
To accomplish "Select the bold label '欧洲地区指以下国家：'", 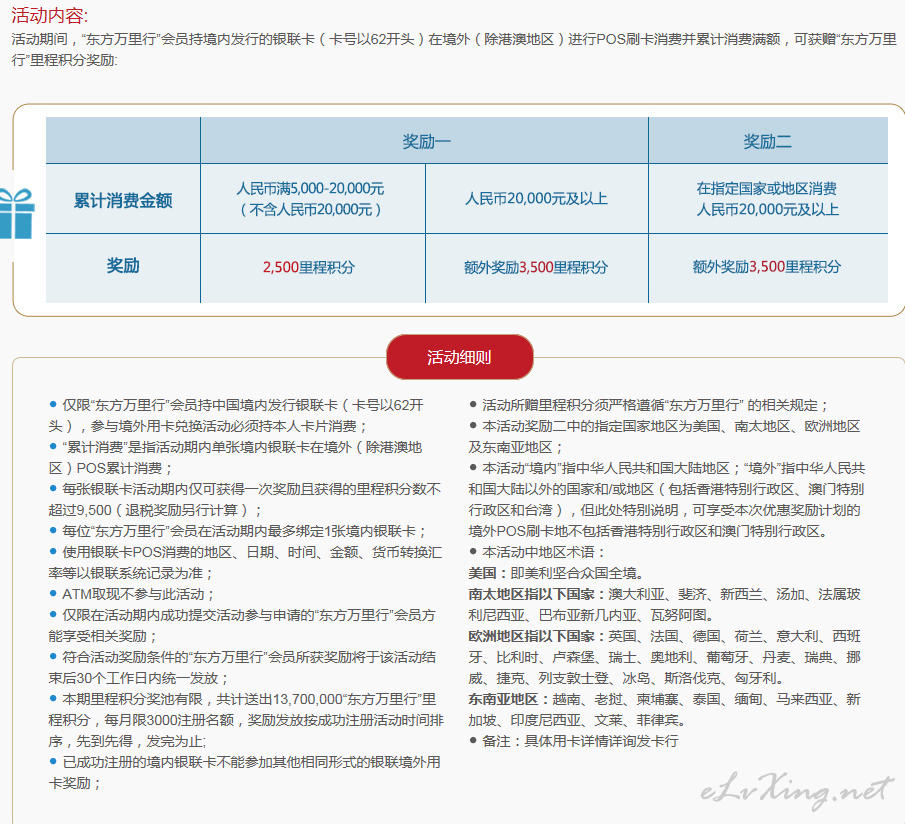I will click(x=538, y=636).
